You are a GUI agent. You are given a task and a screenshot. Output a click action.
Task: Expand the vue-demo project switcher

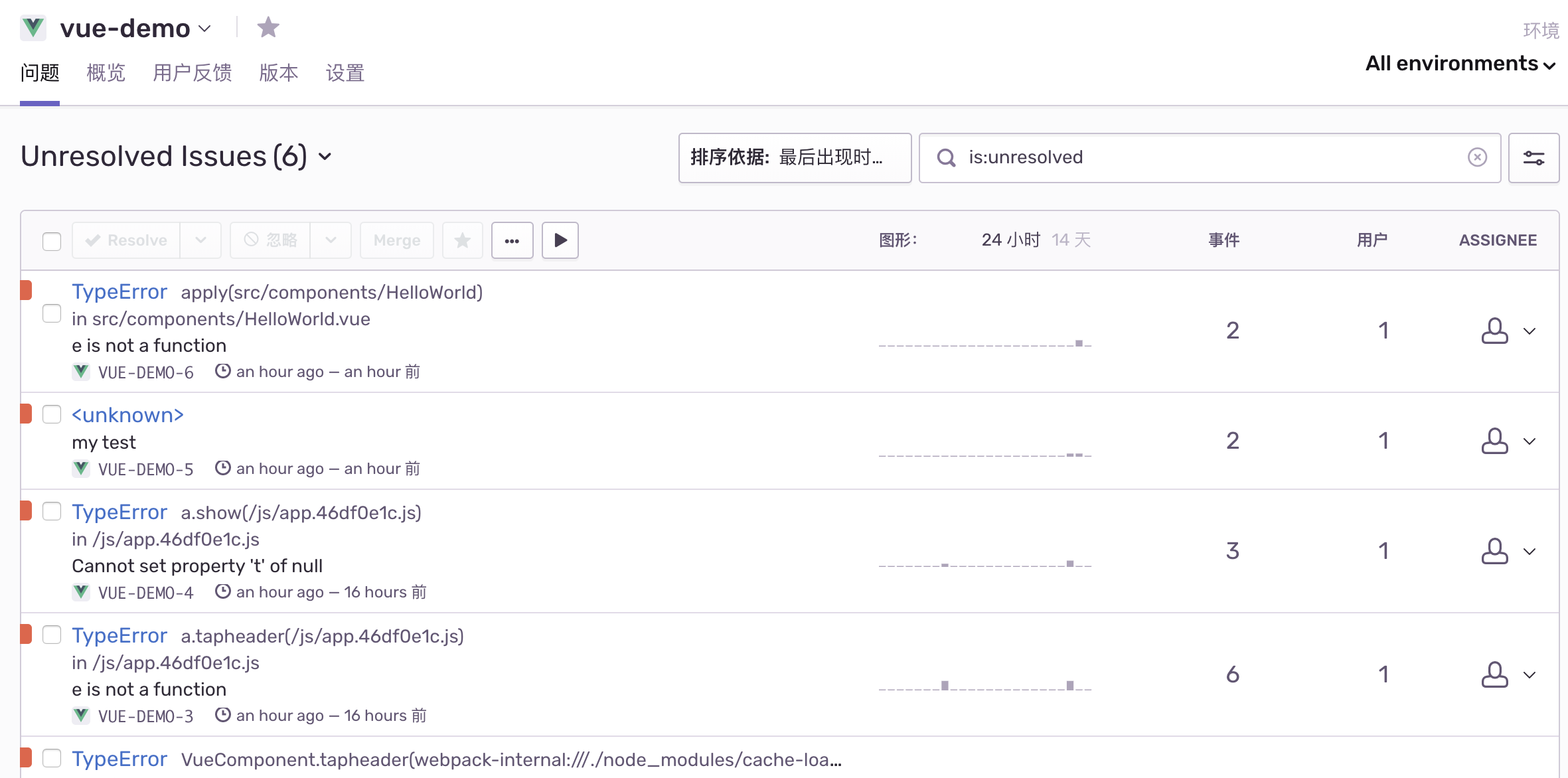coord(205,29)
